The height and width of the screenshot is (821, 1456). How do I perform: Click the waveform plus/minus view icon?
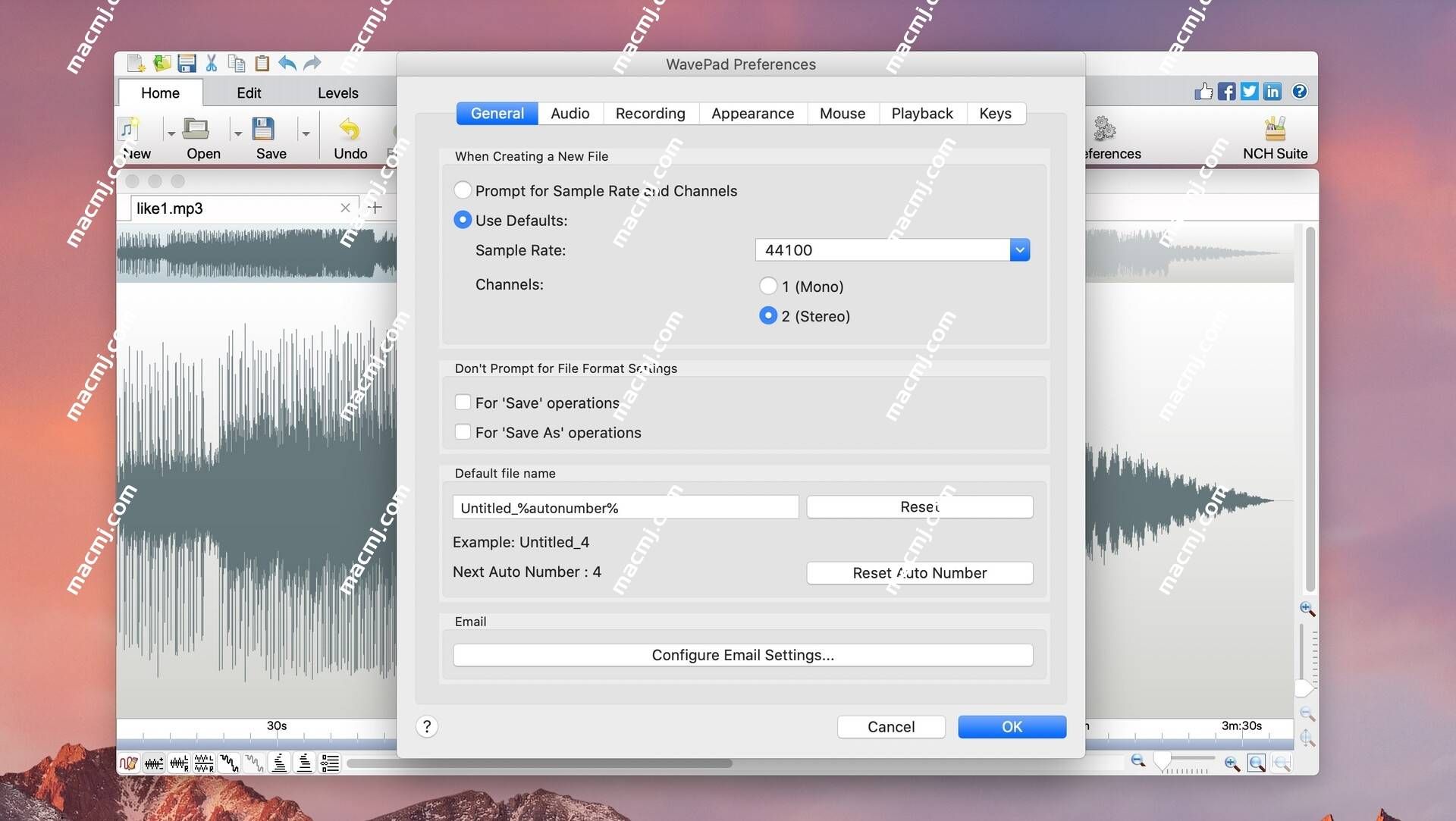click(x=154, y=763)
